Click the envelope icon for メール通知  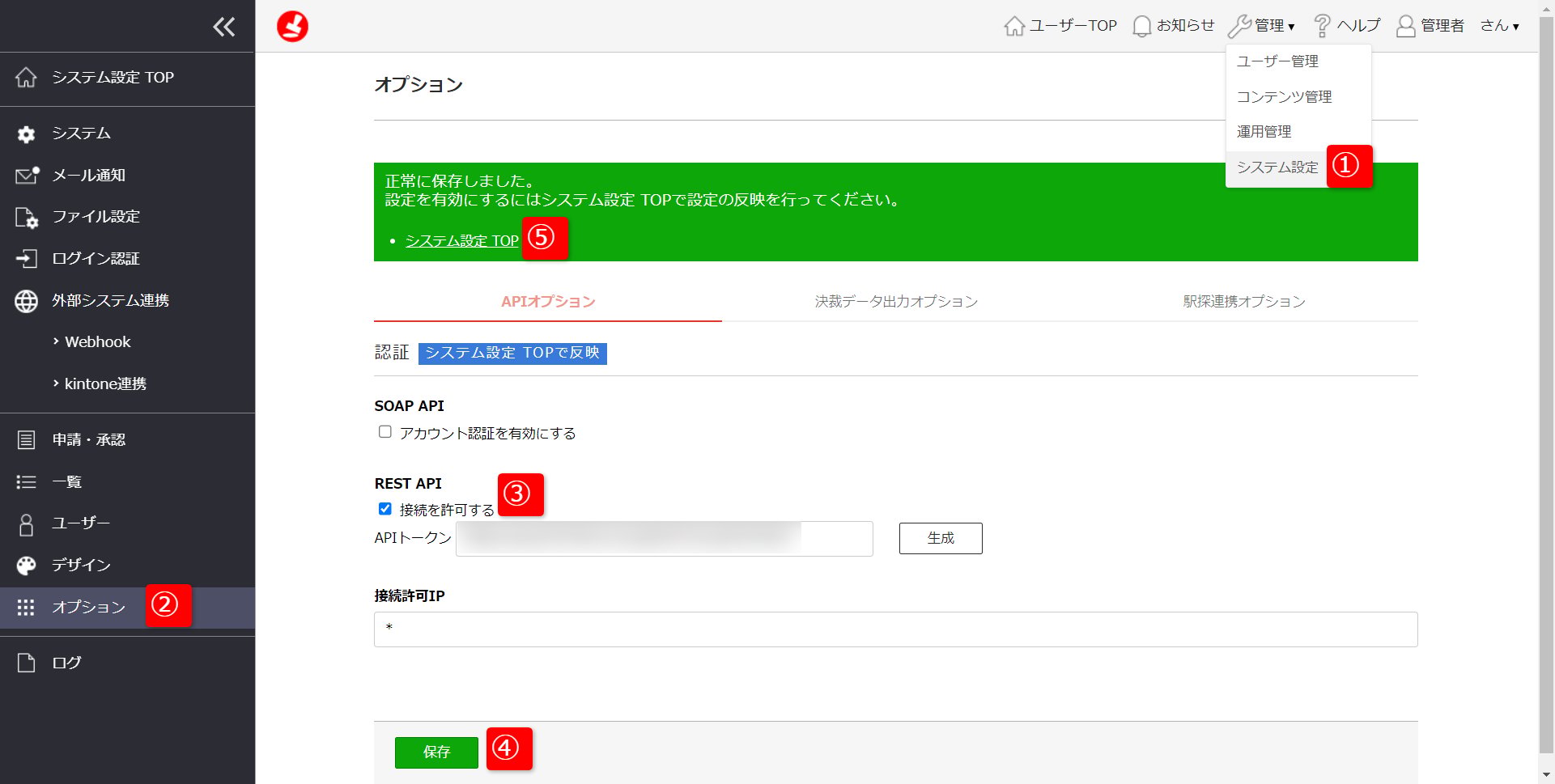point(27,175)
